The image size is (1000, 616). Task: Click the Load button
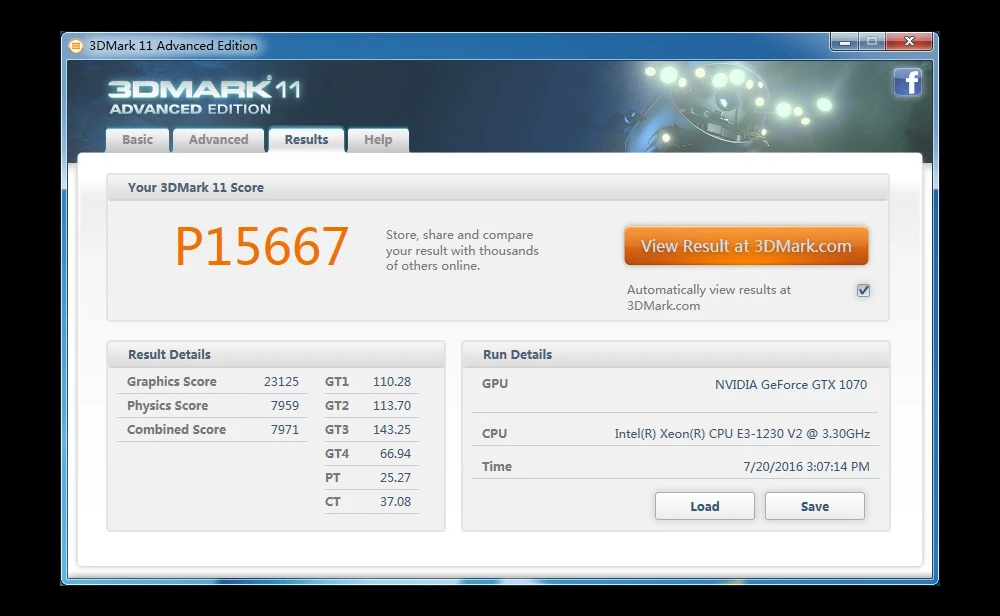pyautogui.click(x=705, y=506)
